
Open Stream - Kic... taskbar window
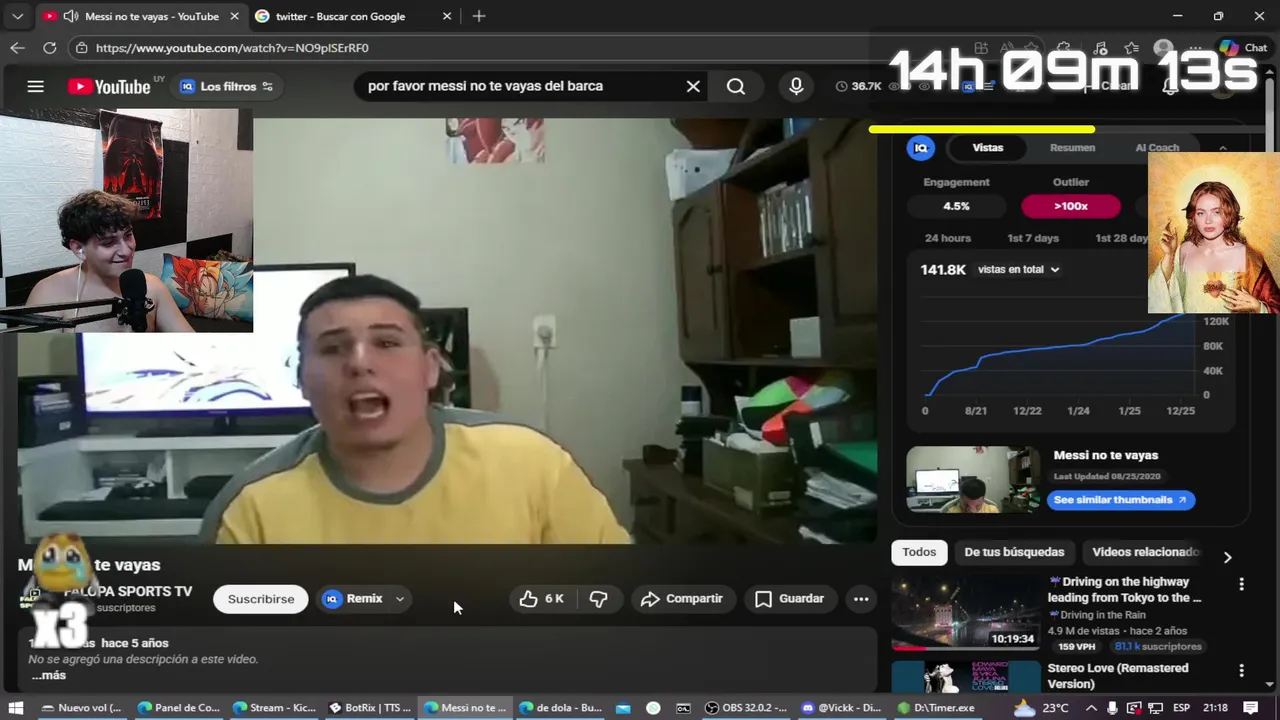click(274, 708)
